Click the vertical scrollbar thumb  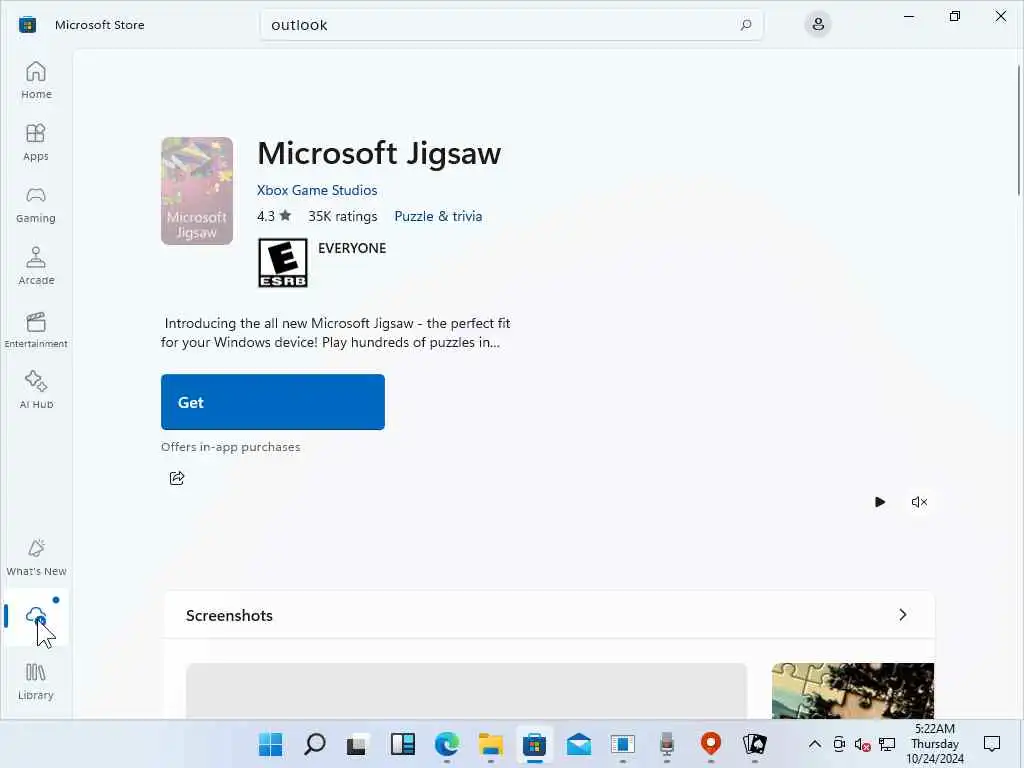tap(1019, 131)
